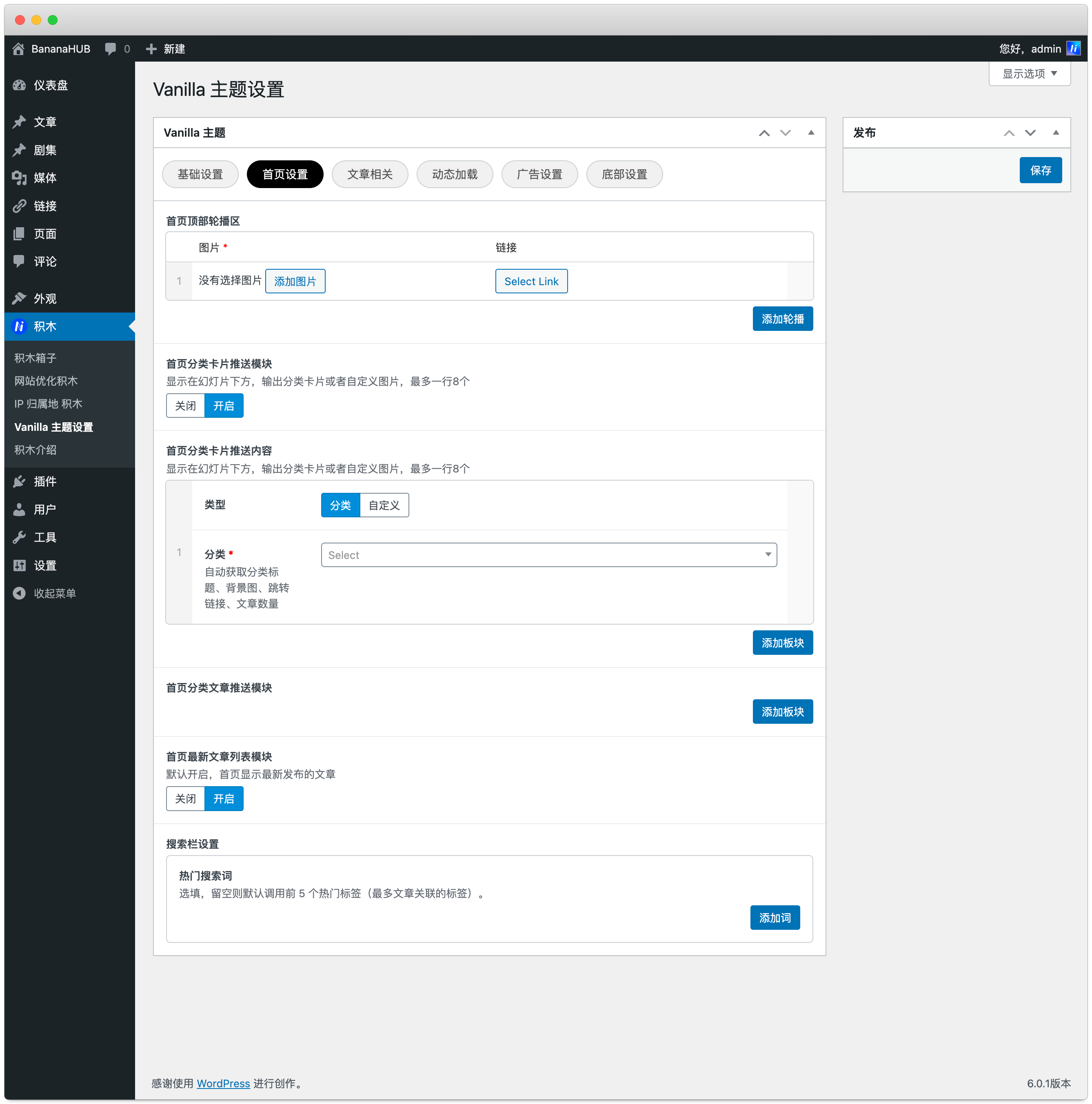Click the 链接 chain icon
Image resolution: width=1092 pixels, height=1104 pixels.
(20, 206)
